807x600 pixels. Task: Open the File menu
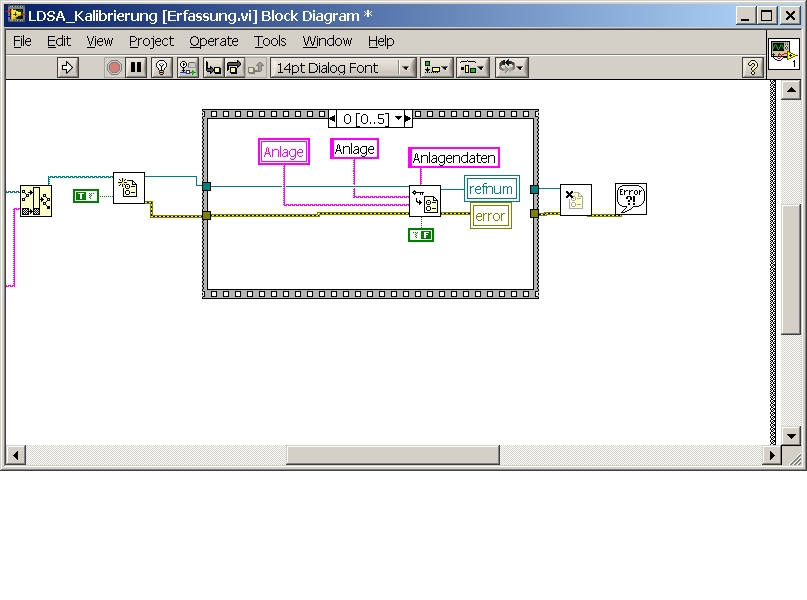[x=22, y=41]
